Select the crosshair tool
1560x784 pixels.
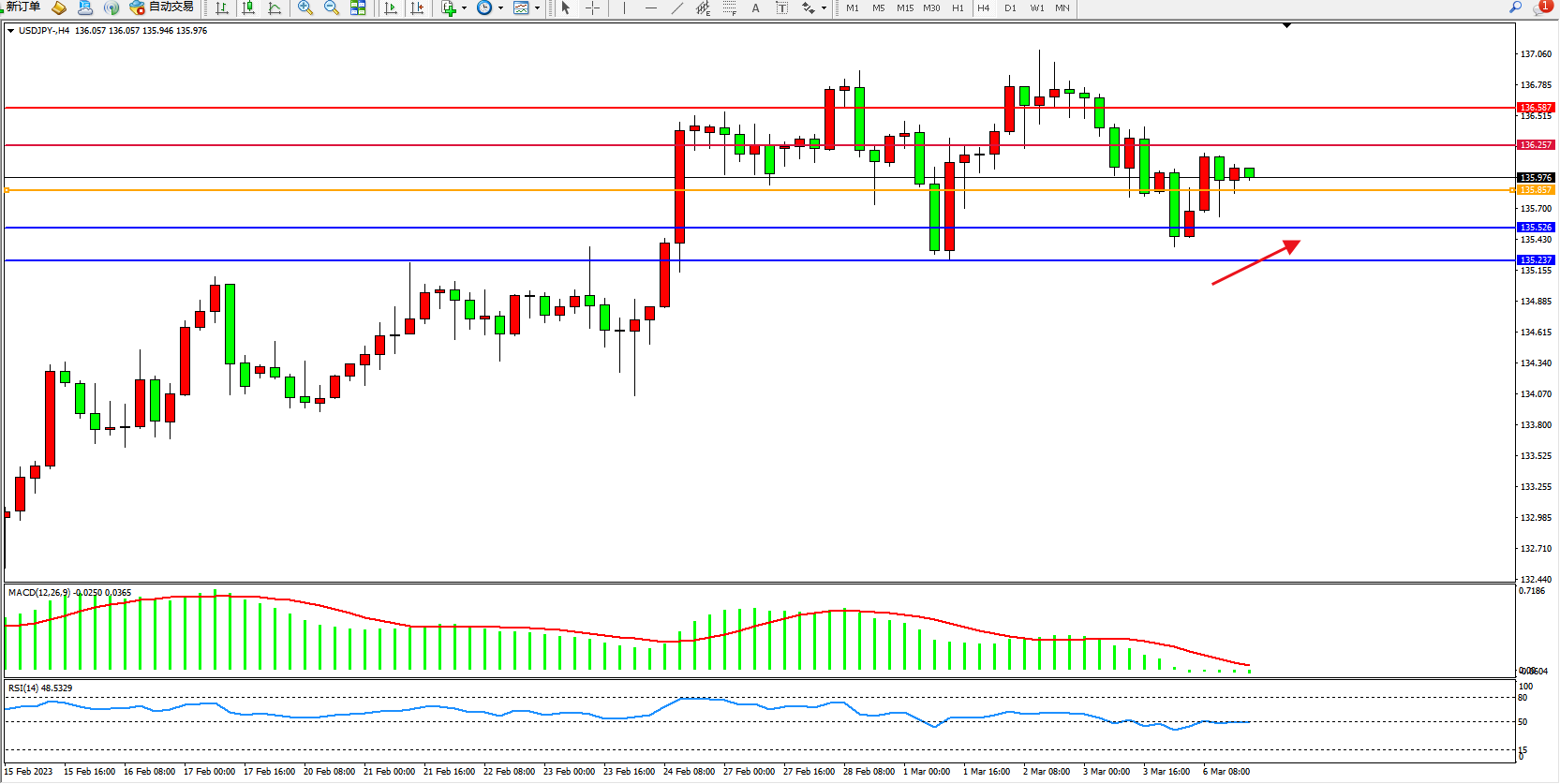coord(592,7)
